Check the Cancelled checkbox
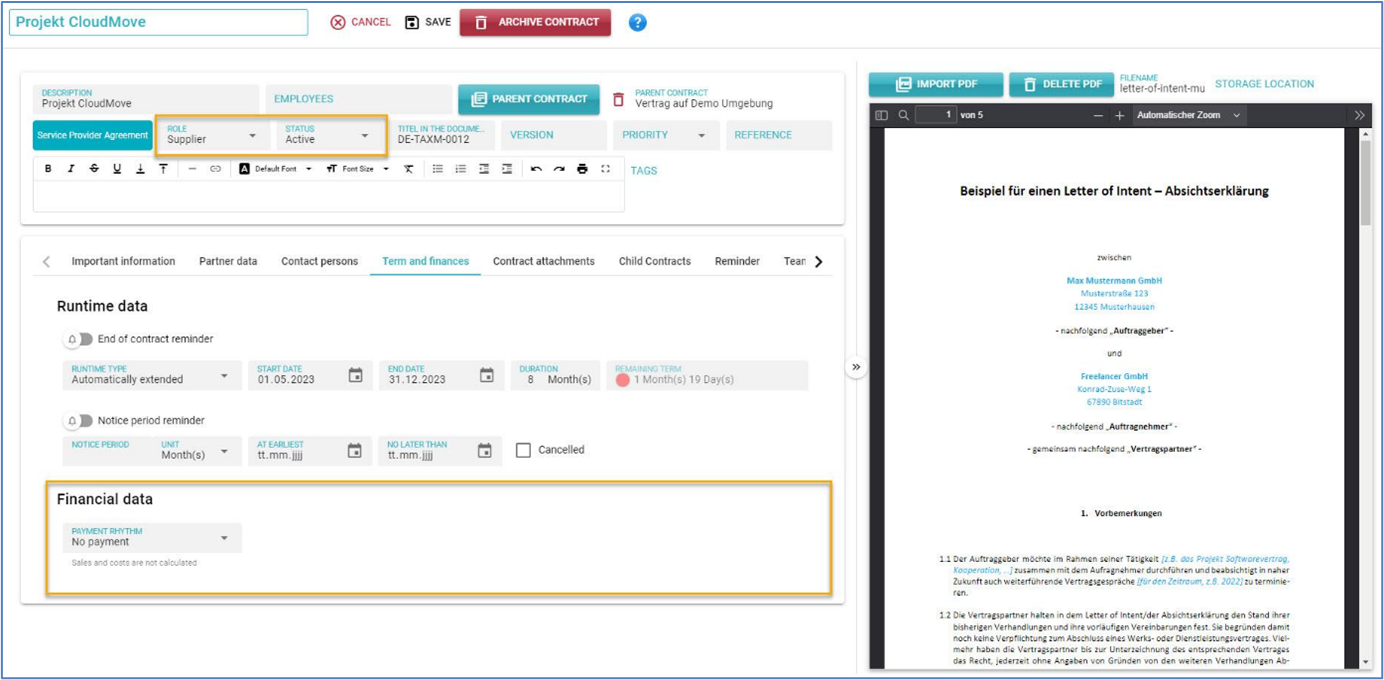The width and height of the screenshot is (1384, 680). pyautogui.click(x=523, y=450)
